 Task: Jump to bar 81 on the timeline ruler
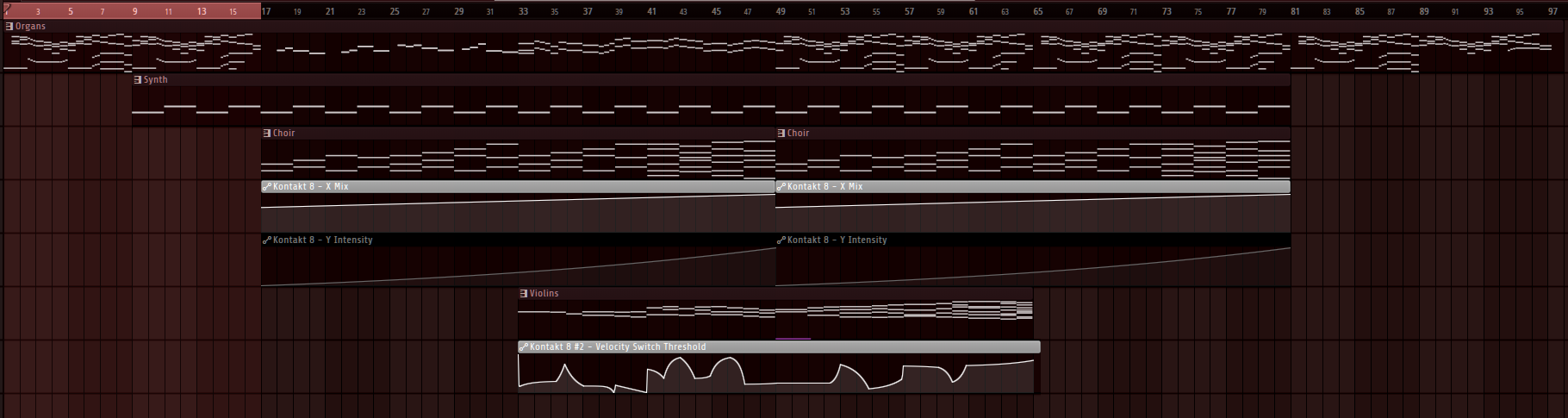click(1295, 11)
